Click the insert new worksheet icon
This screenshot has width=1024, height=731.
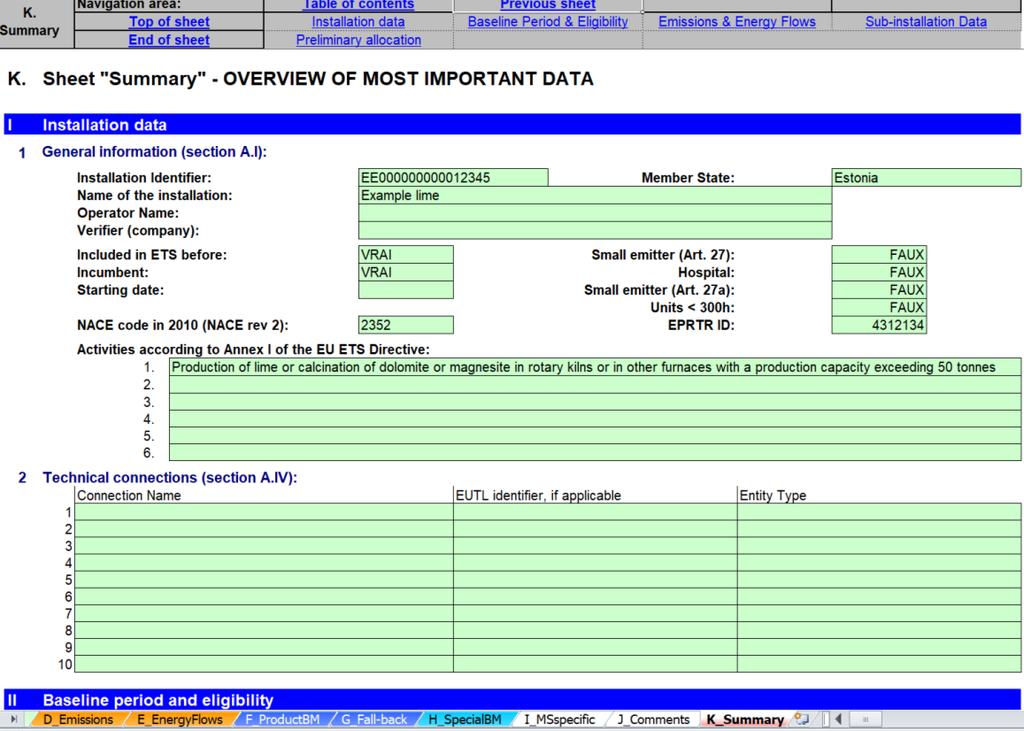tap(802, 719)
